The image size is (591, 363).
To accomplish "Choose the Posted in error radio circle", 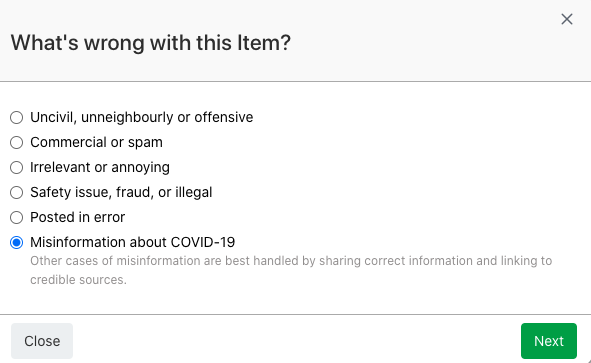I will coord(17,217).
